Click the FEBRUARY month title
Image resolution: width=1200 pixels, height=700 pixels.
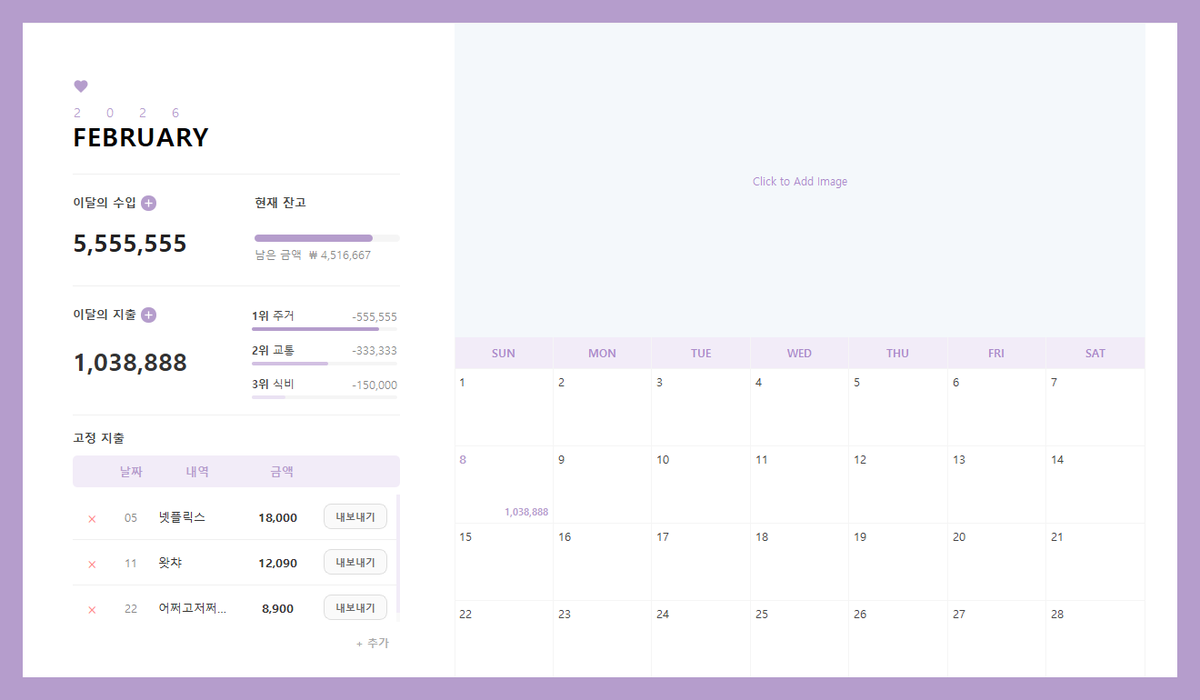(141, 138)
